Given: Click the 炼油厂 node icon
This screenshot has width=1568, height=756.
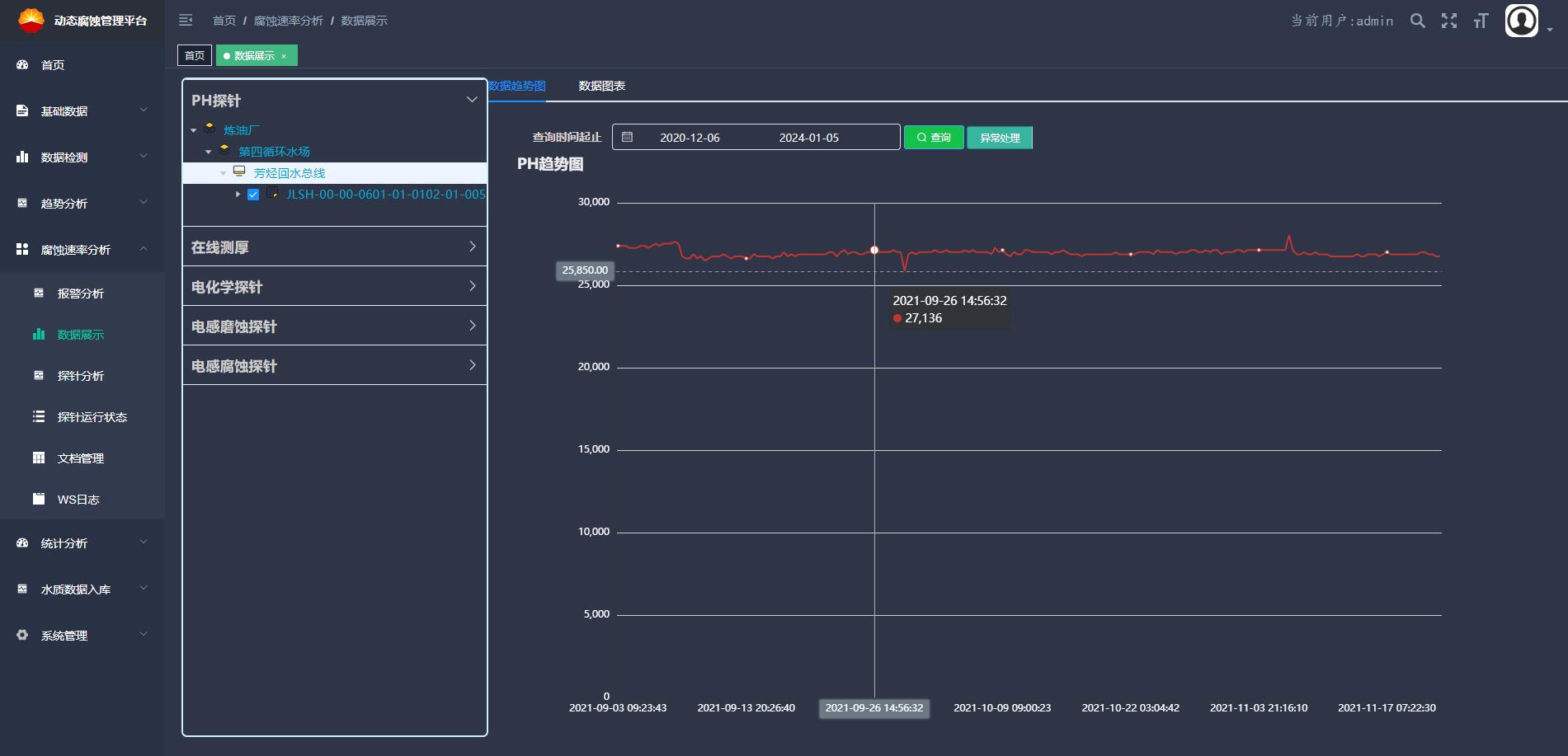Looking at the screenshot, I should 210,129.
